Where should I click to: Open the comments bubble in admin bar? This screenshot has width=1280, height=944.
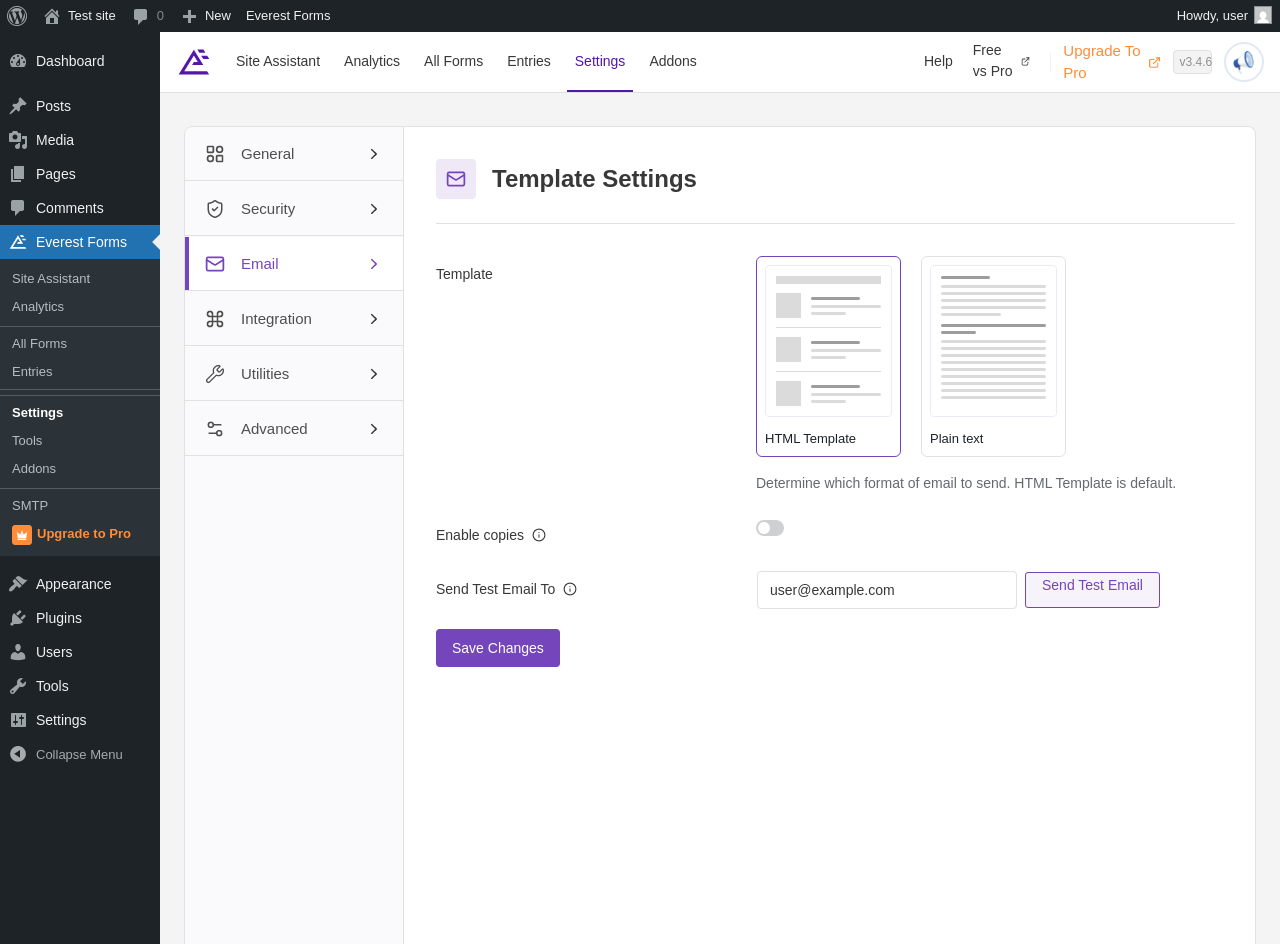point(148,16)
